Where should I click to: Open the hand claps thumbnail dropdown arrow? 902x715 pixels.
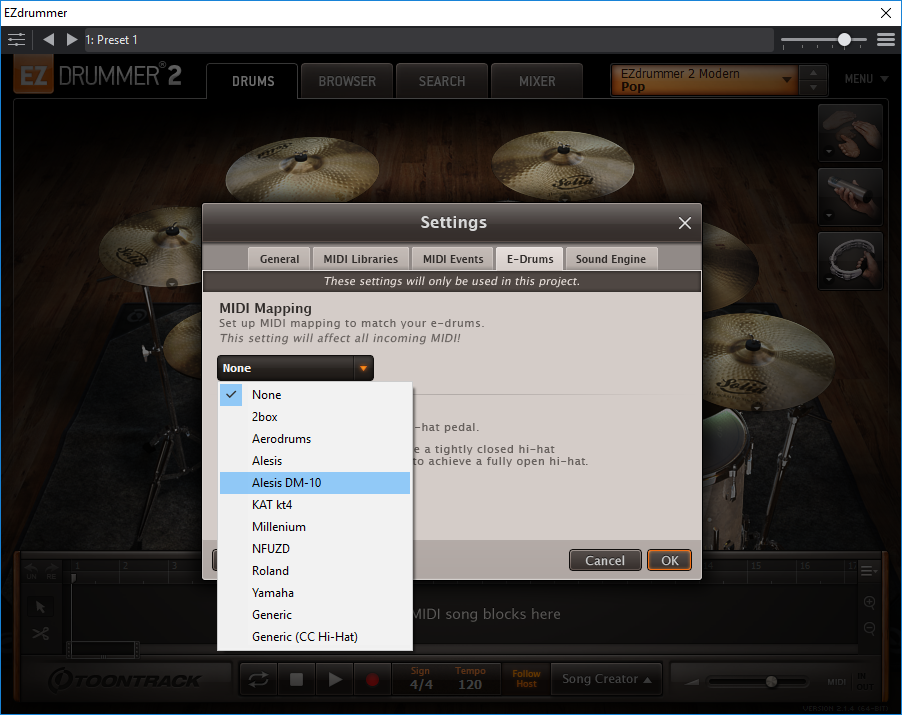(x=828, y=152)
